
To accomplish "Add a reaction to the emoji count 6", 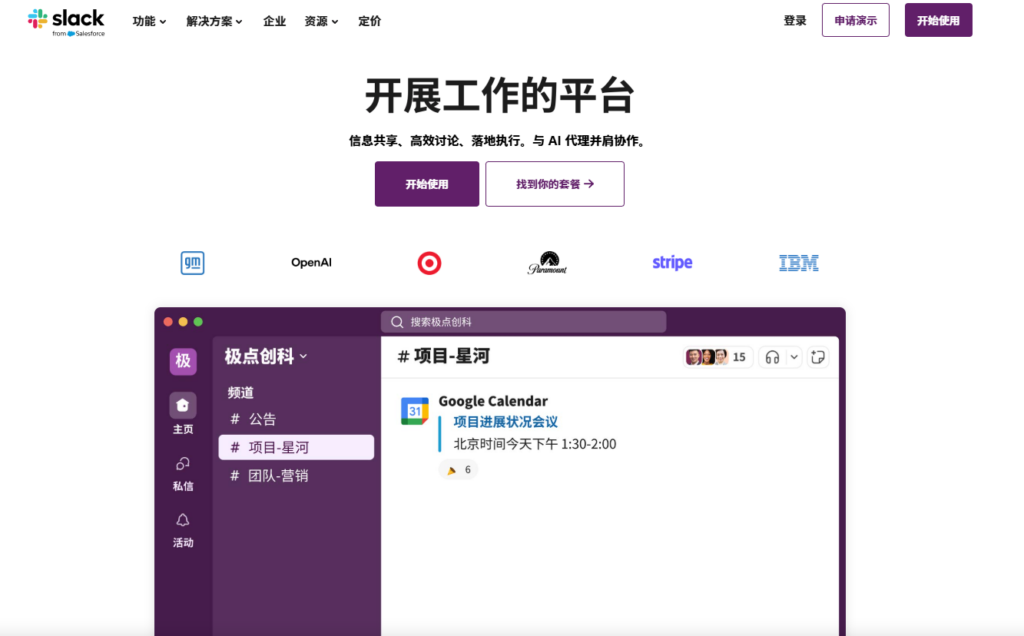I will [458, 469].
